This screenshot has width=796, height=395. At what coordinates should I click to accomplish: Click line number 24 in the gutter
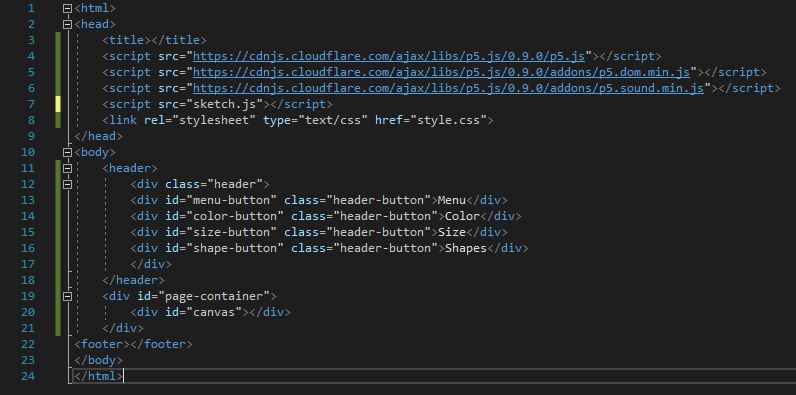coord(28,376)
